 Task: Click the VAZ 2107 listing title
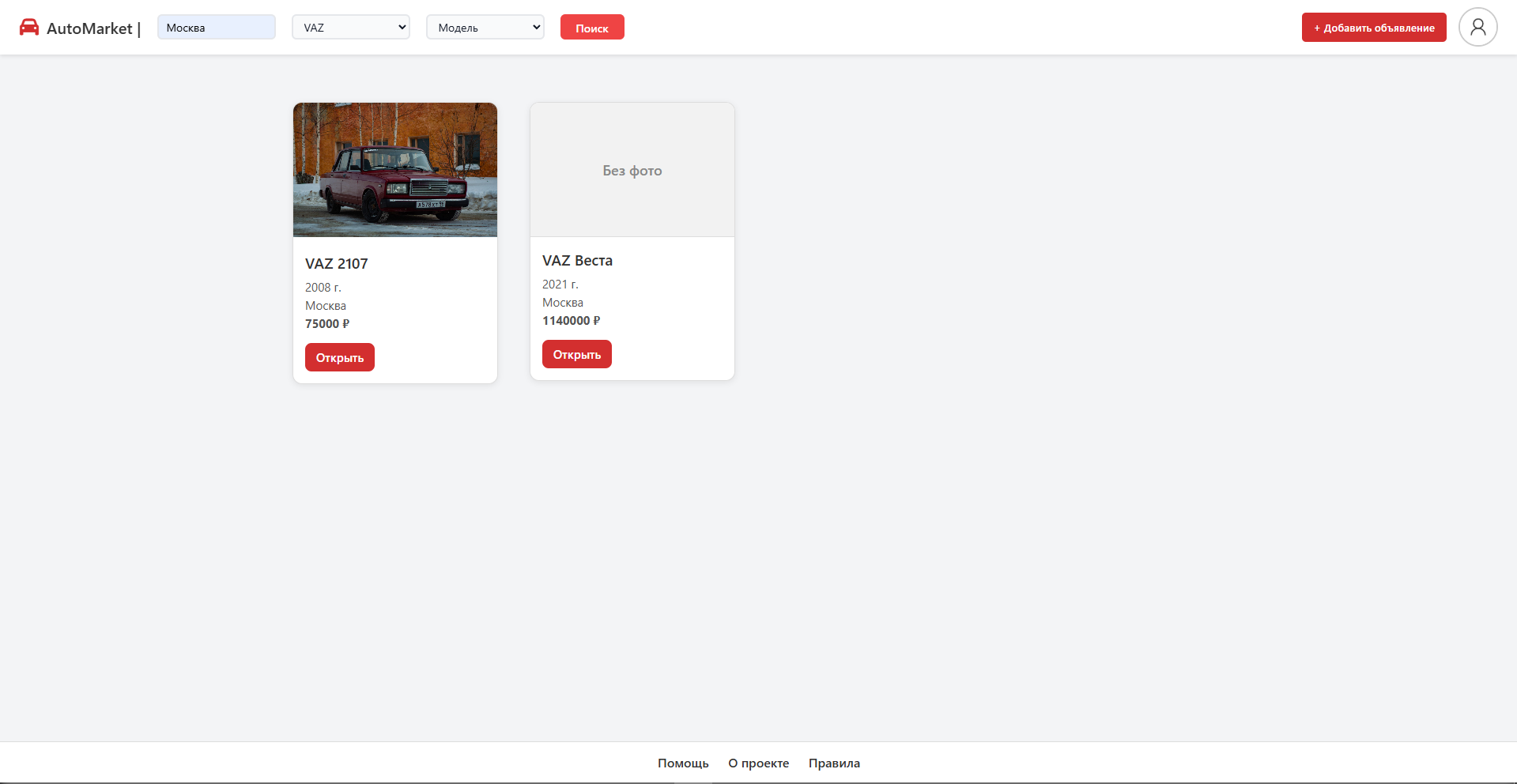click(x=337, y=264)
